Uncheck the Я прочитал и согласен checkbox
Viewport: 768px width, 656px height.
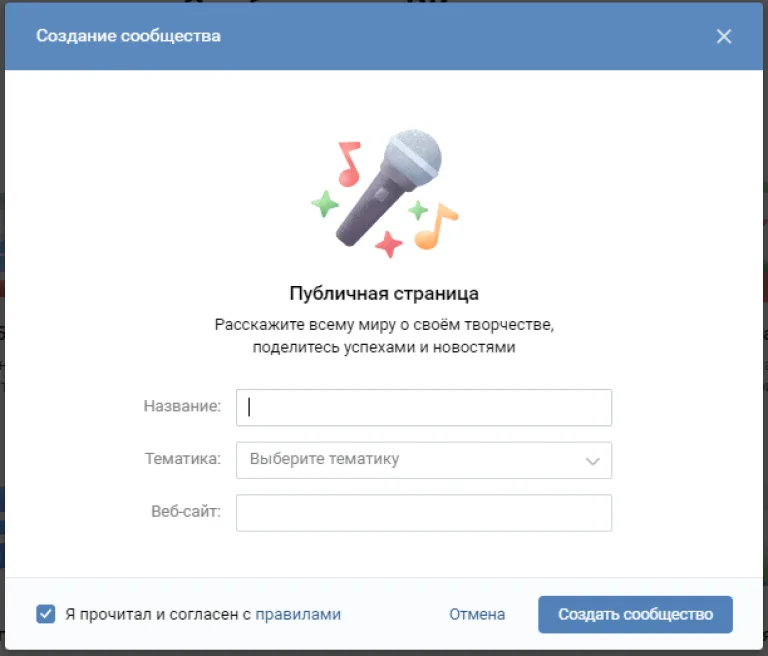tap(46, 614)
